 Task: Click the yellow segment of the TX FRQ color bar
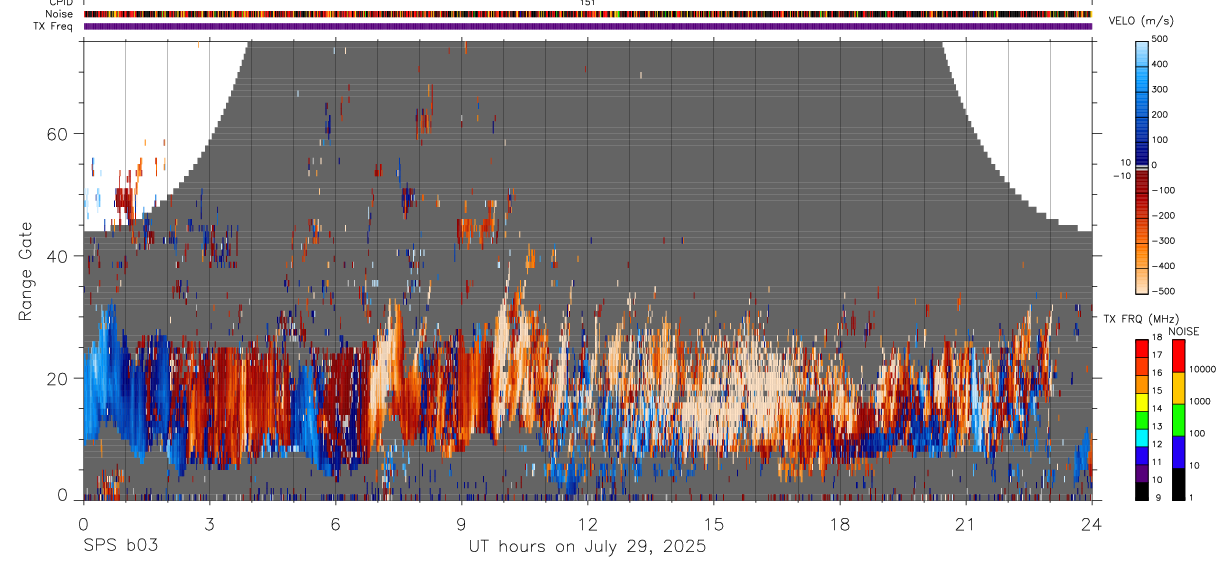coord(1142,401)
